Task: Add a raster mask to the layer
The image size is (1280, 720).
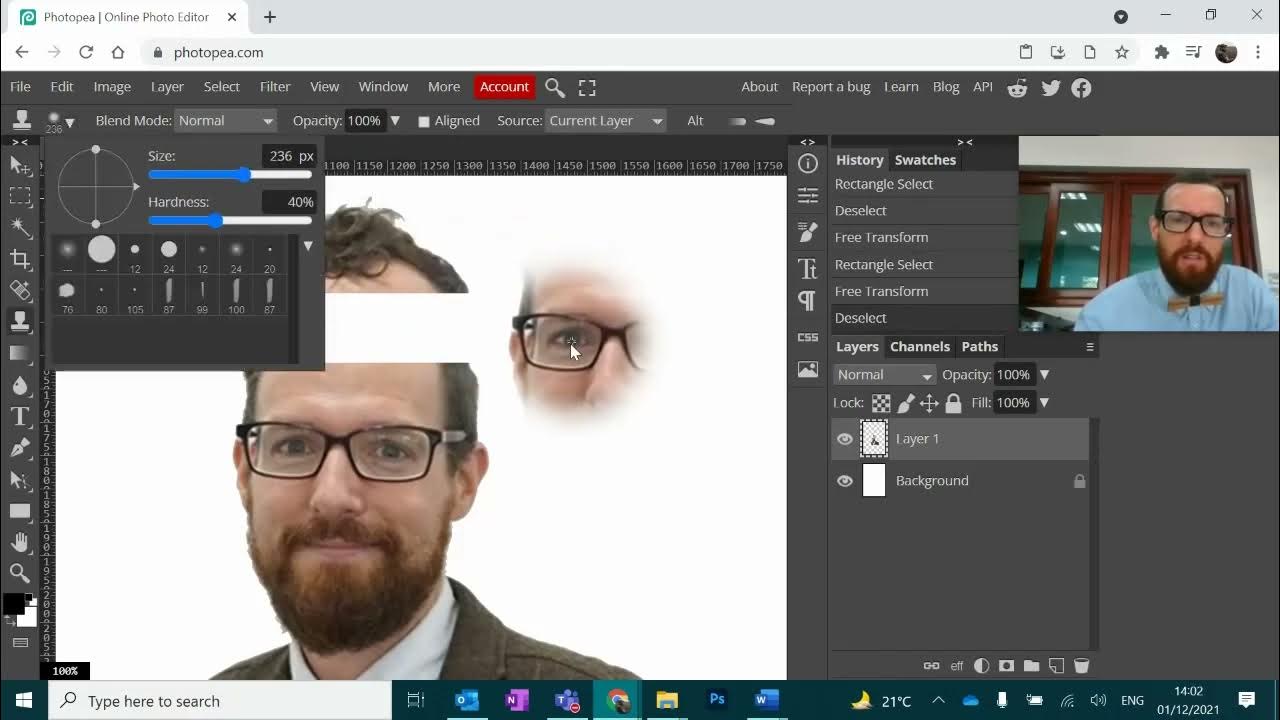Action: pyautogui.click(x=1006, y=666)
